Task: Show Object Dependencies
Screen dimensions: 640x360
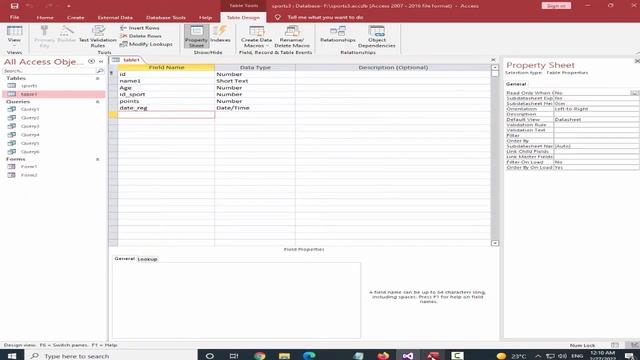Action: (x=377, y=36)
